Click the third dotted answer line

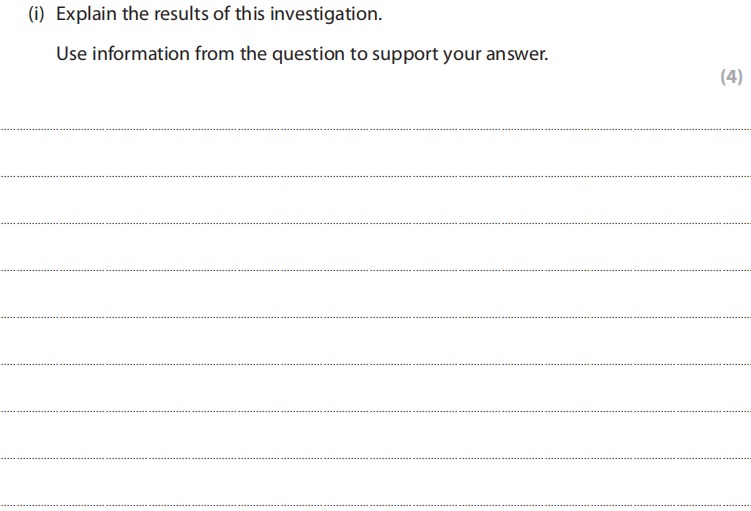click(375, 223)
